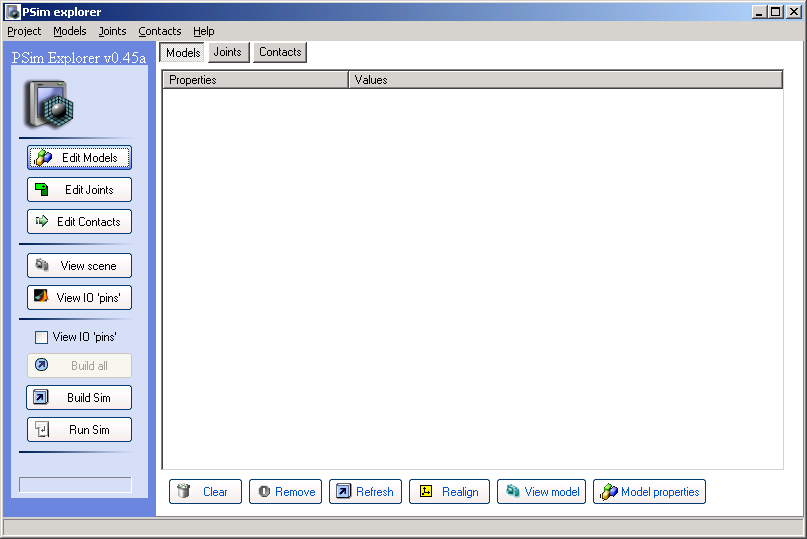Click the Run Sim icon
This screenshot has width=807, height=539.
(42, 430)
